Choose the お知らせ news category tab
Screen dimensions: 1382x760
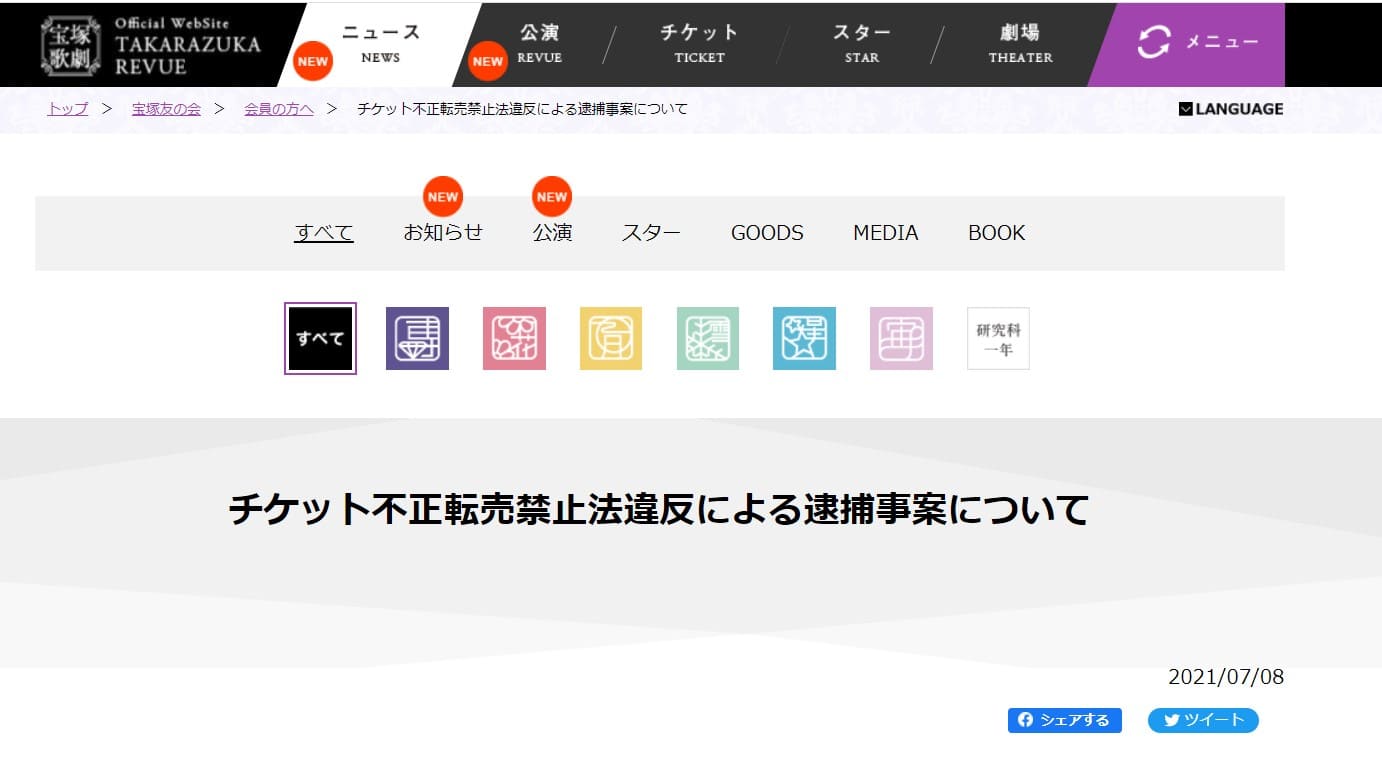(443, 232)
